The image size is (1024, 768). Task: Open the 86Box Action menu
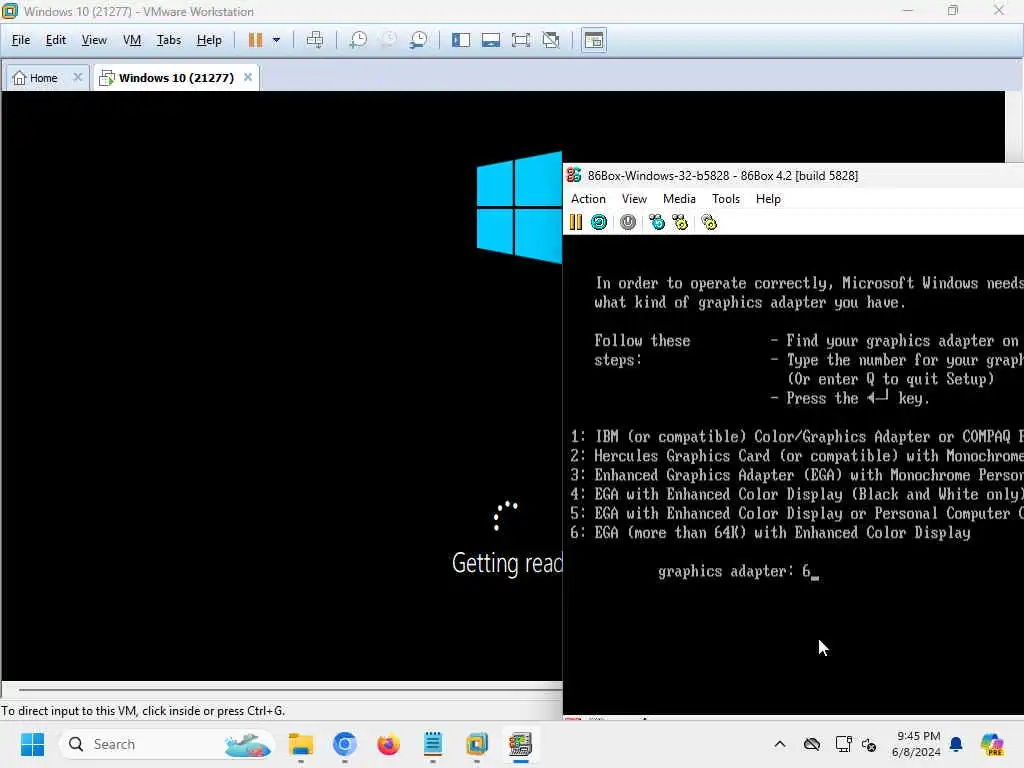click(x=588, y=199)
